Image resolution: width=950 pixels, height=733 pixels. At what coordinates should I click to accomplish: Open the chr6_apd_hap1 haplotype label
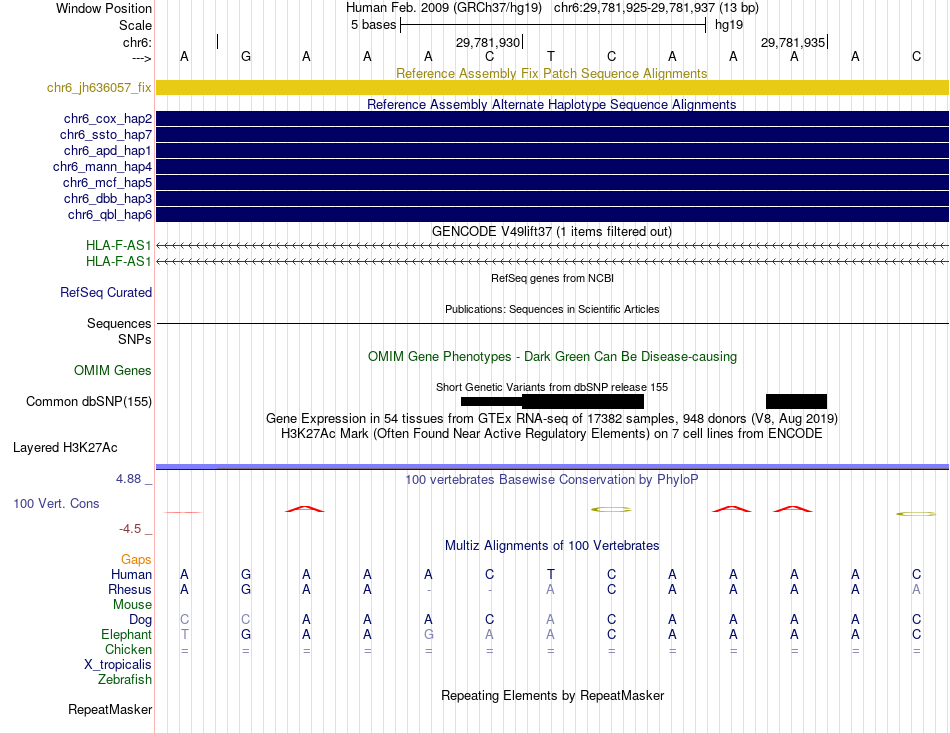[x=107, y=150]
